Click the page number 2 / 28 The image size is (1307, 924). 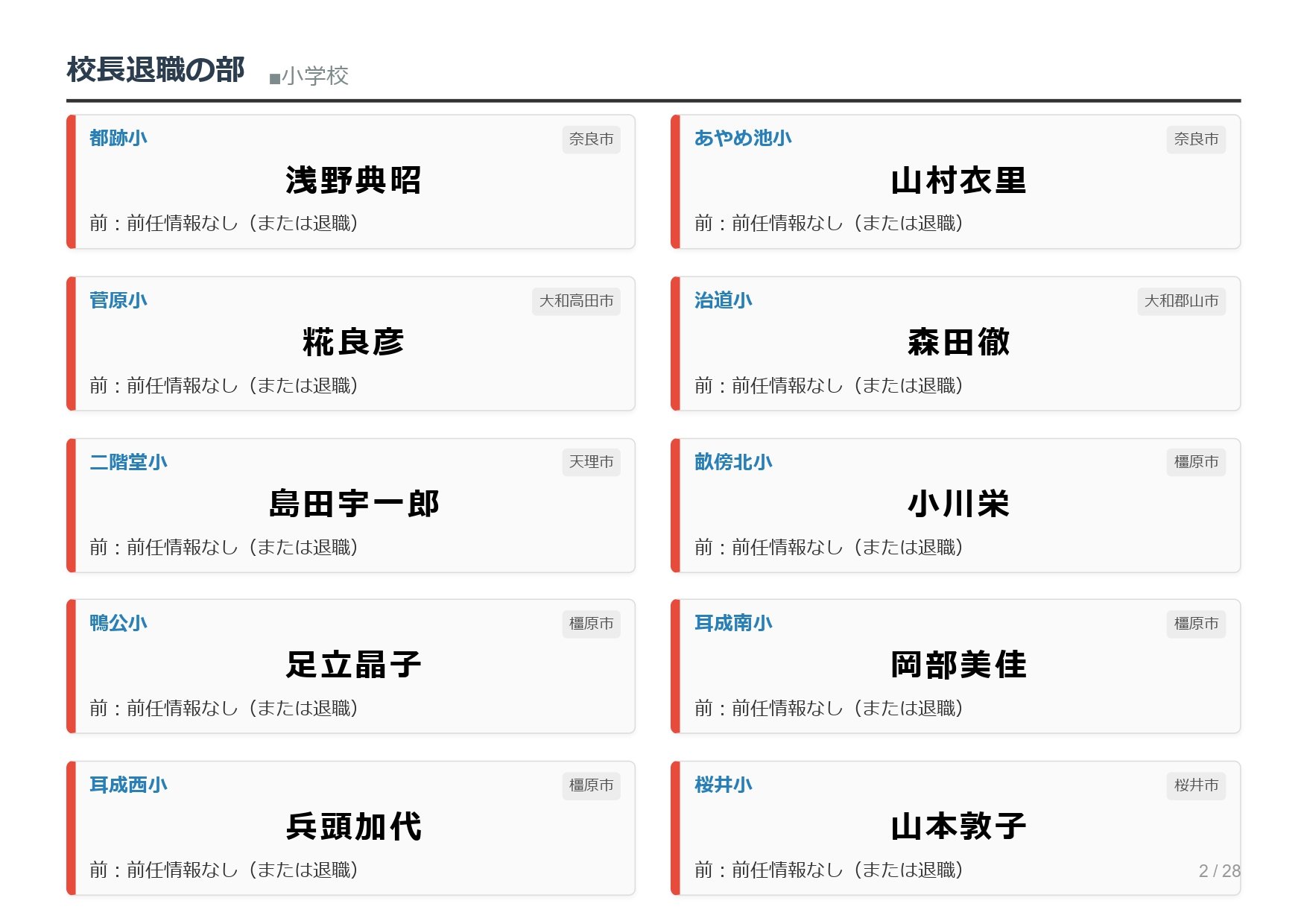pos(1218,871)
